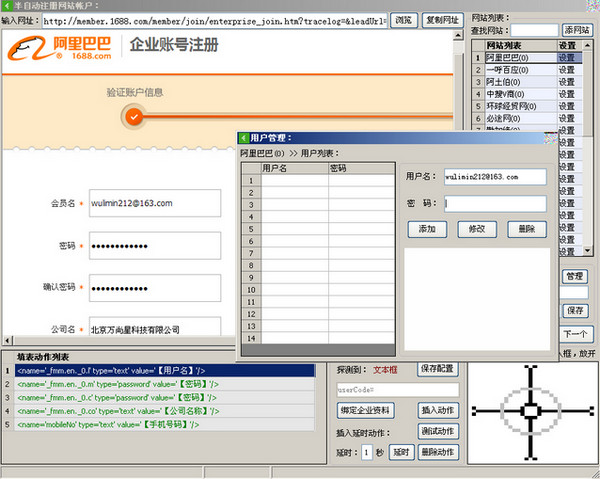Click the 用户名 column header

tap(295, 168)
